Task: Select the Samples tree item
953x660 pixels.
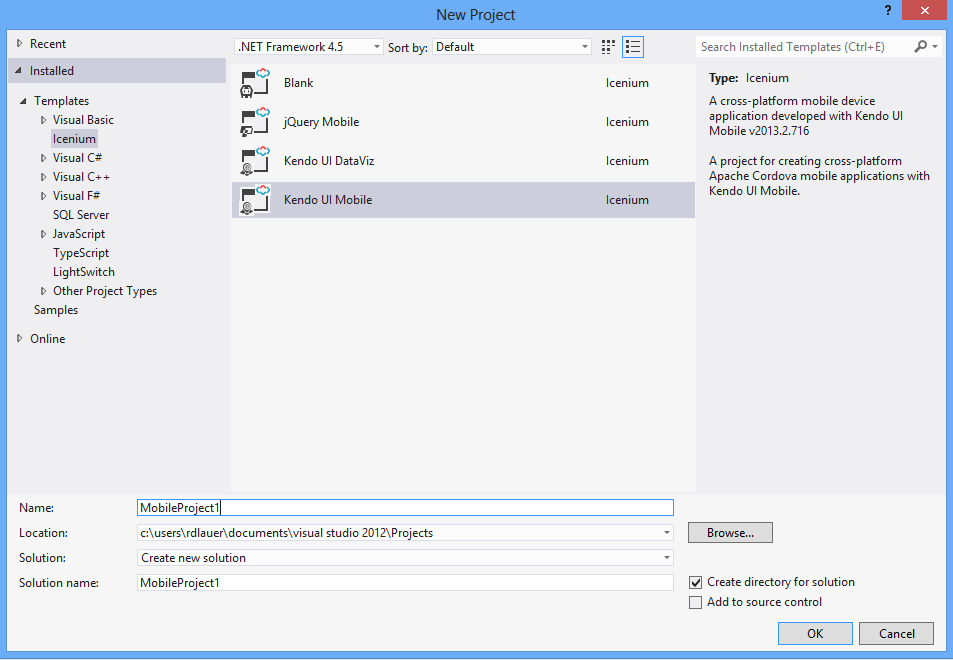Action: click(56, 310)
